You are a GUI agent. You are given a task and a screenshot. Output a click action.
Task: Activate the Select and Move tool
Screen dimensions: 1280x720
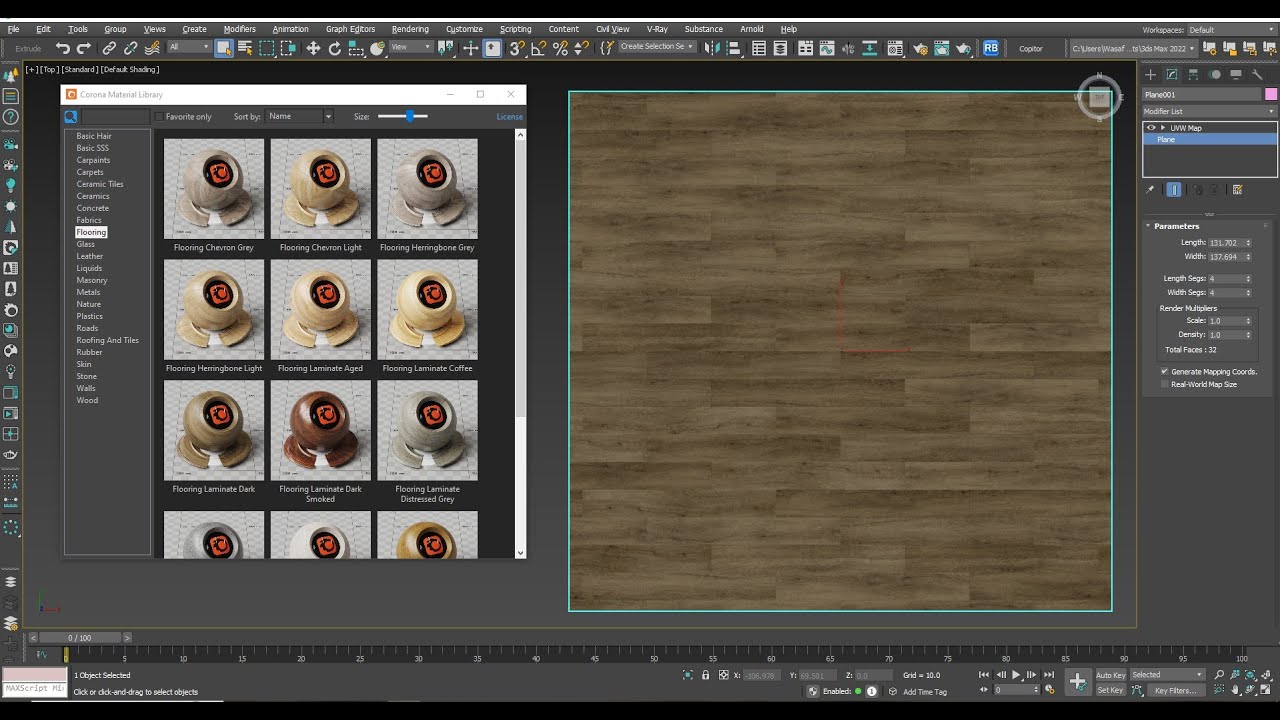[x=313, y=48]
